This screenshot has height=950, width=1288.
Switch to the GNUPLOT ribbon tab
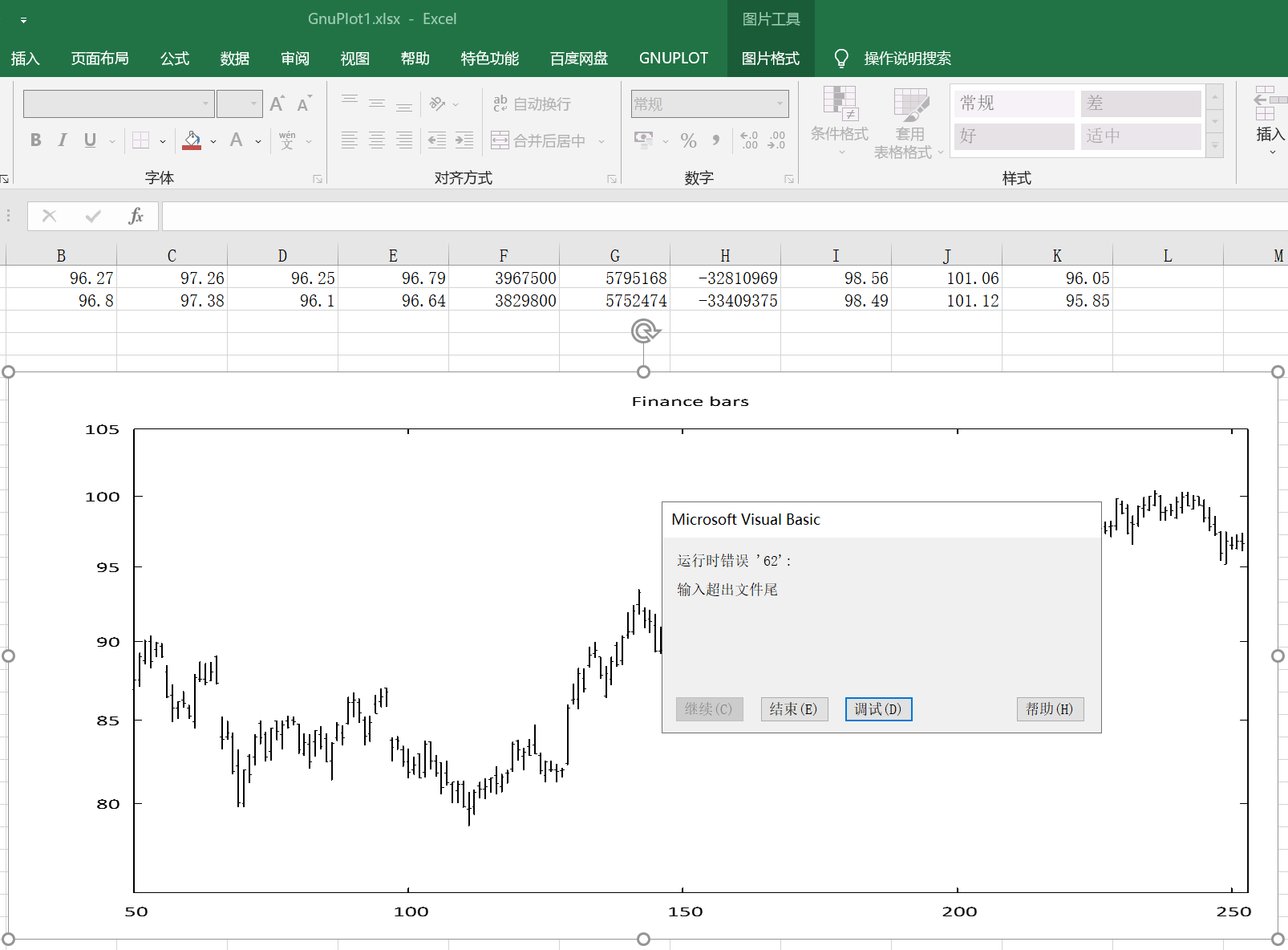pyautogui.click(x=674, y=58)
